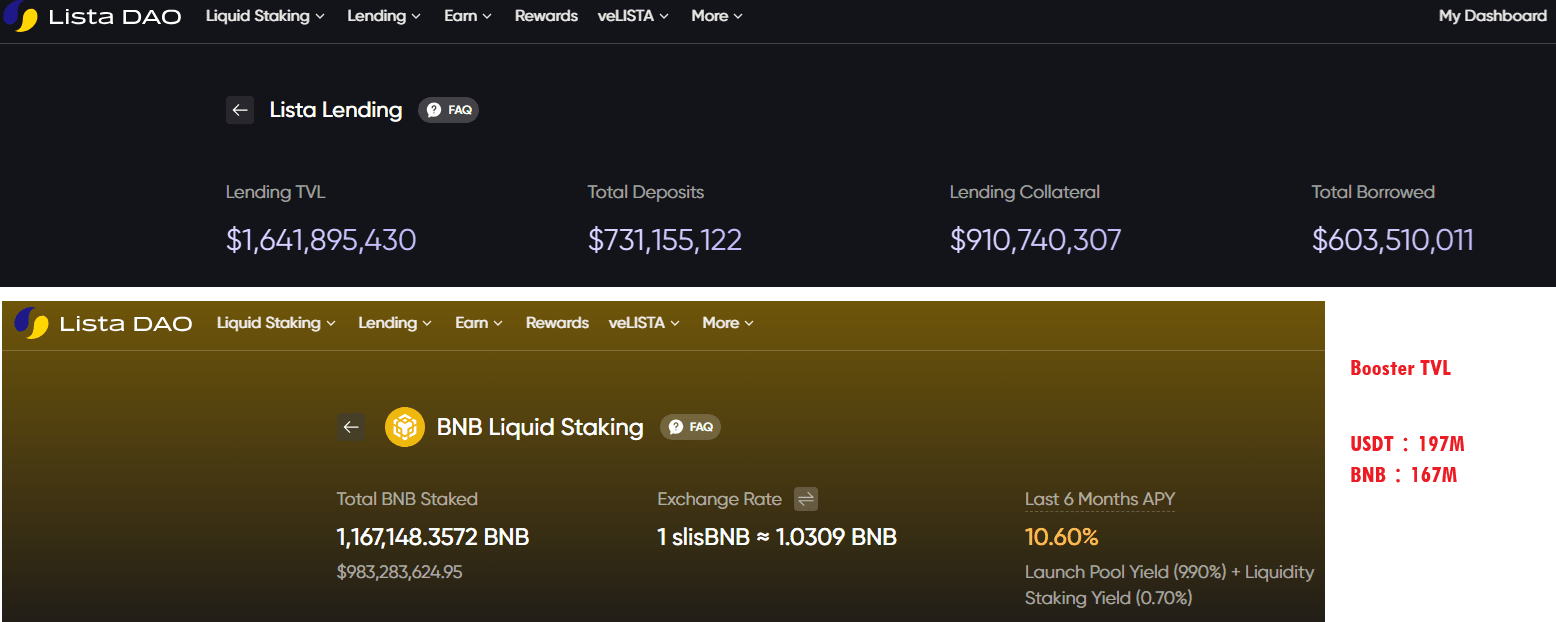This screenshot has width=1556, height=622.
Task: Click the yellow BNB coin icon
Action: [404, 427]
